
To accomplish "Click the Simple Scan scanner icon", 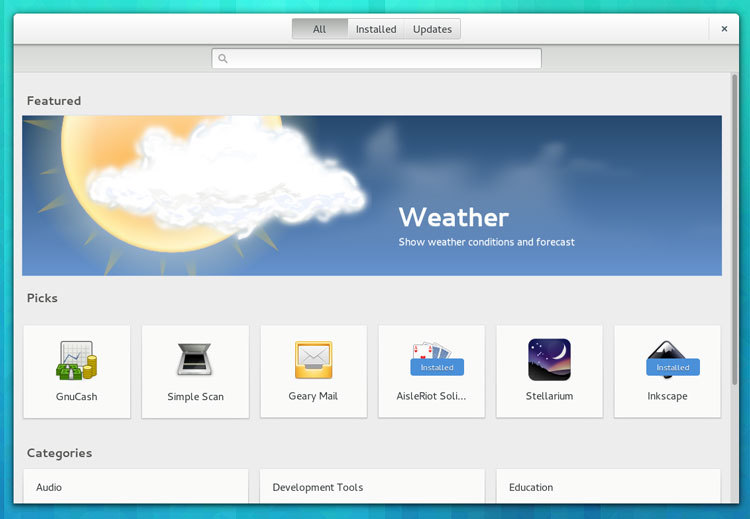I will tap(195, 359).
